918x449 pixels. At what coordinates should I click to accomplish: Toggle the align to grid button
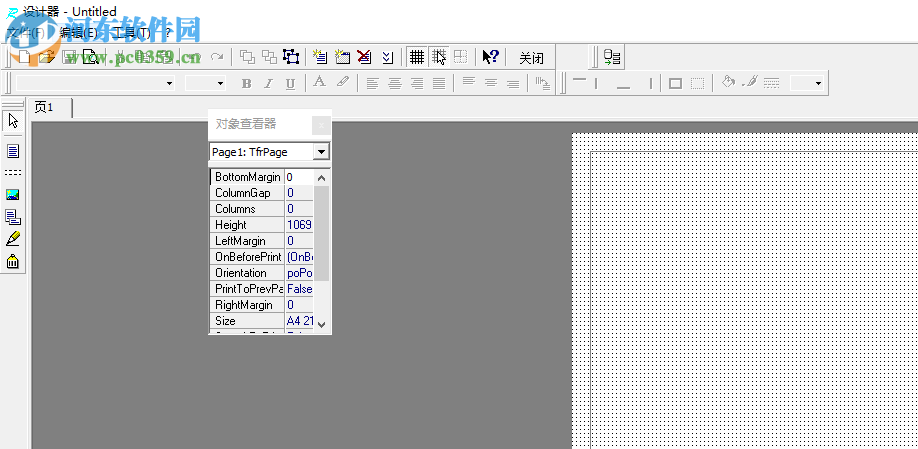(x=439, y=57)
